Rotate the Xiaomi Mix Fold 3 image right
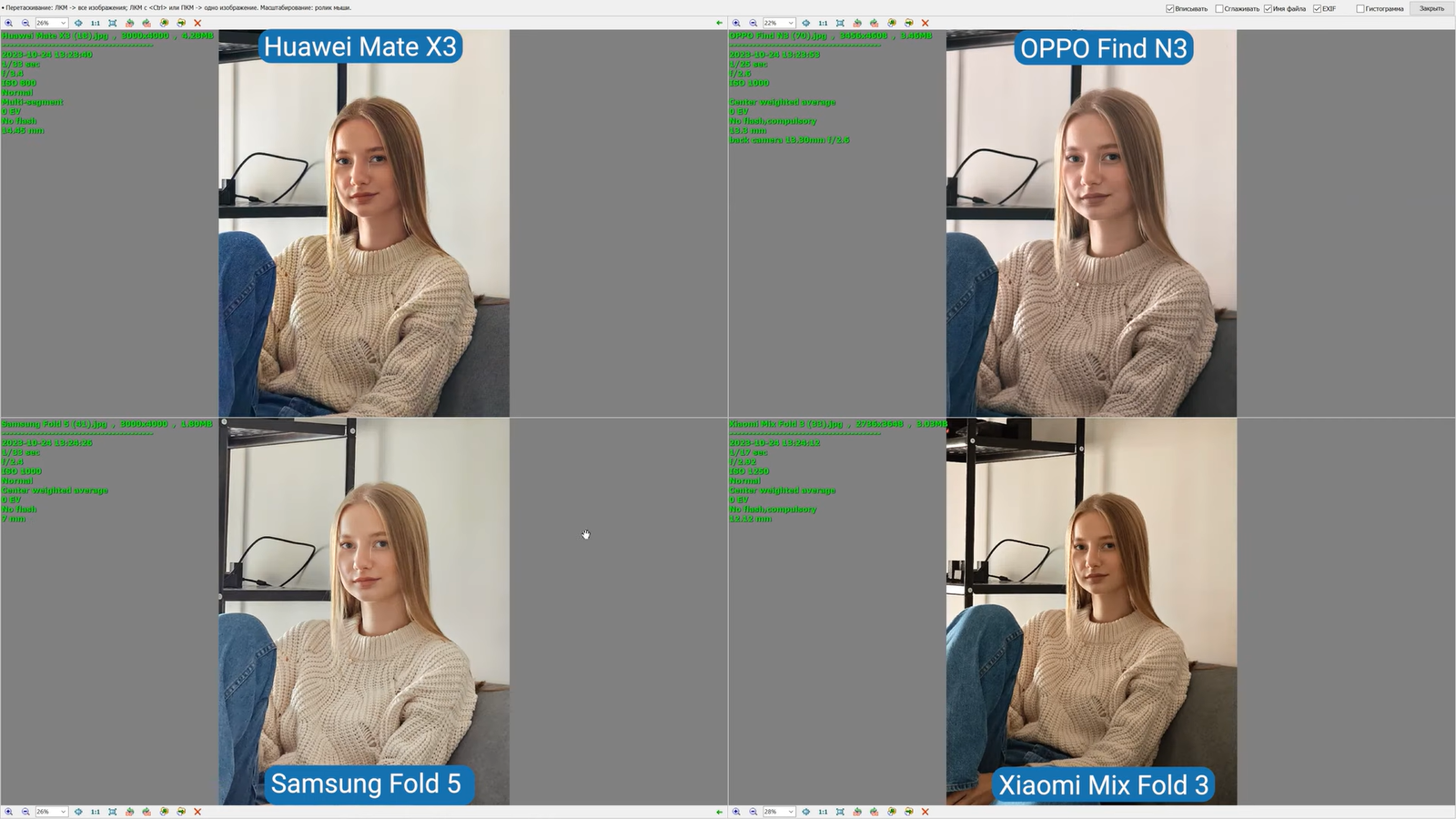 tap(875, 812)
